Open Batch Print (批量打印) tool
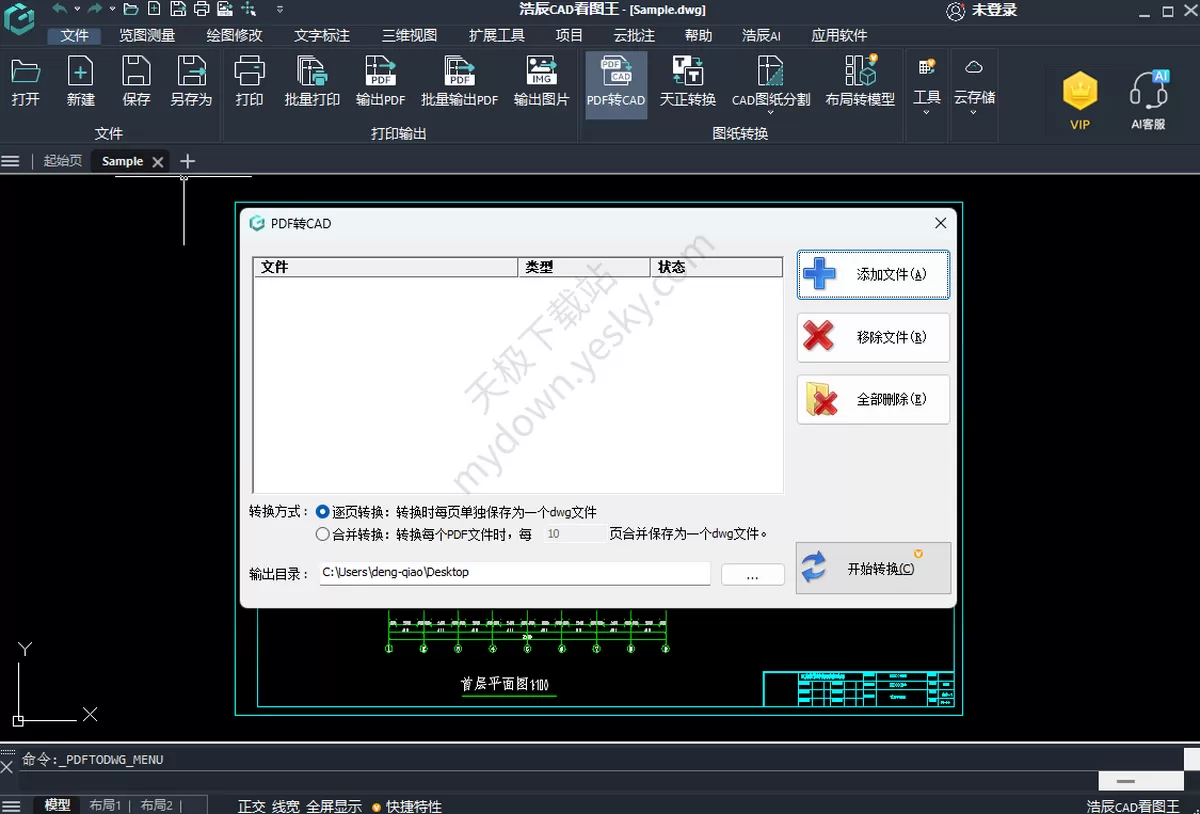Screen dimensions: 1200x814 point(312,81)
